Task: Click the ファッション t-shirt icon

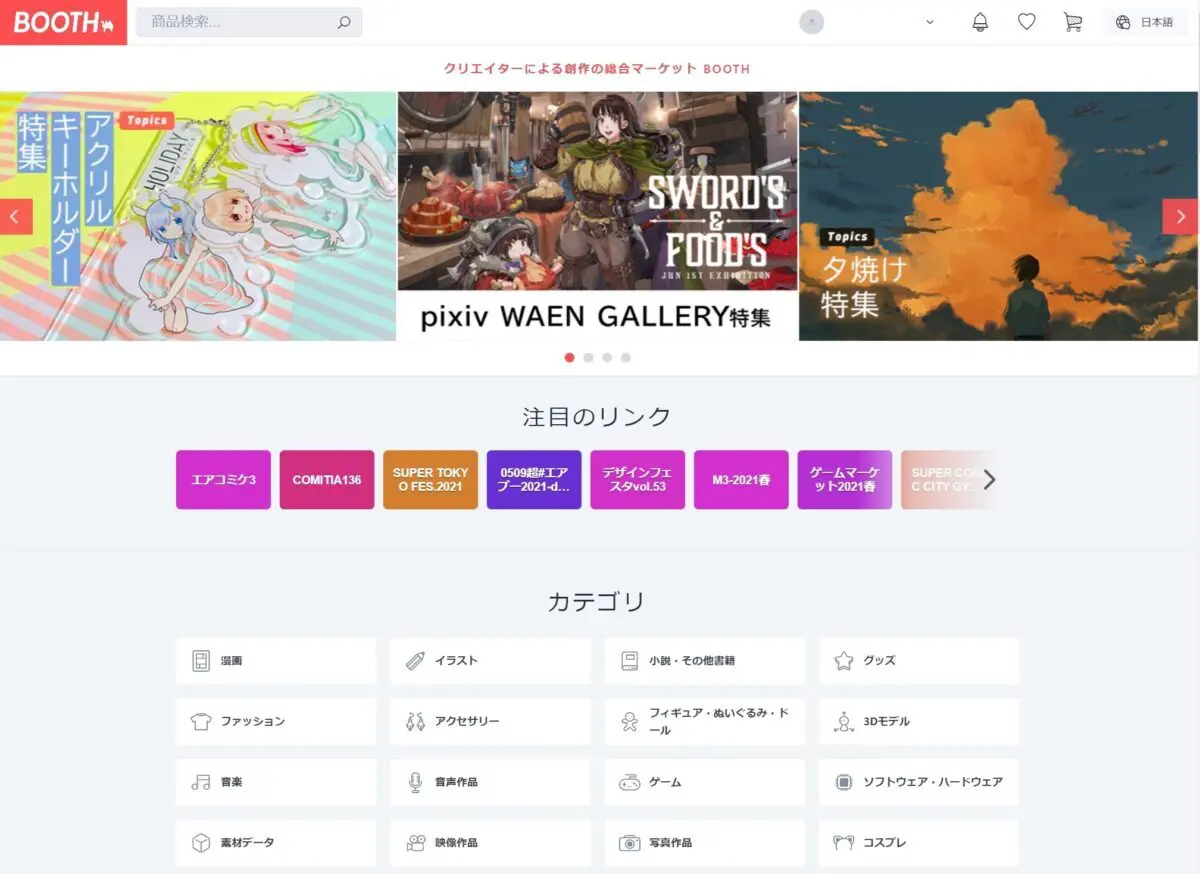Action: [x=201, y=721]
